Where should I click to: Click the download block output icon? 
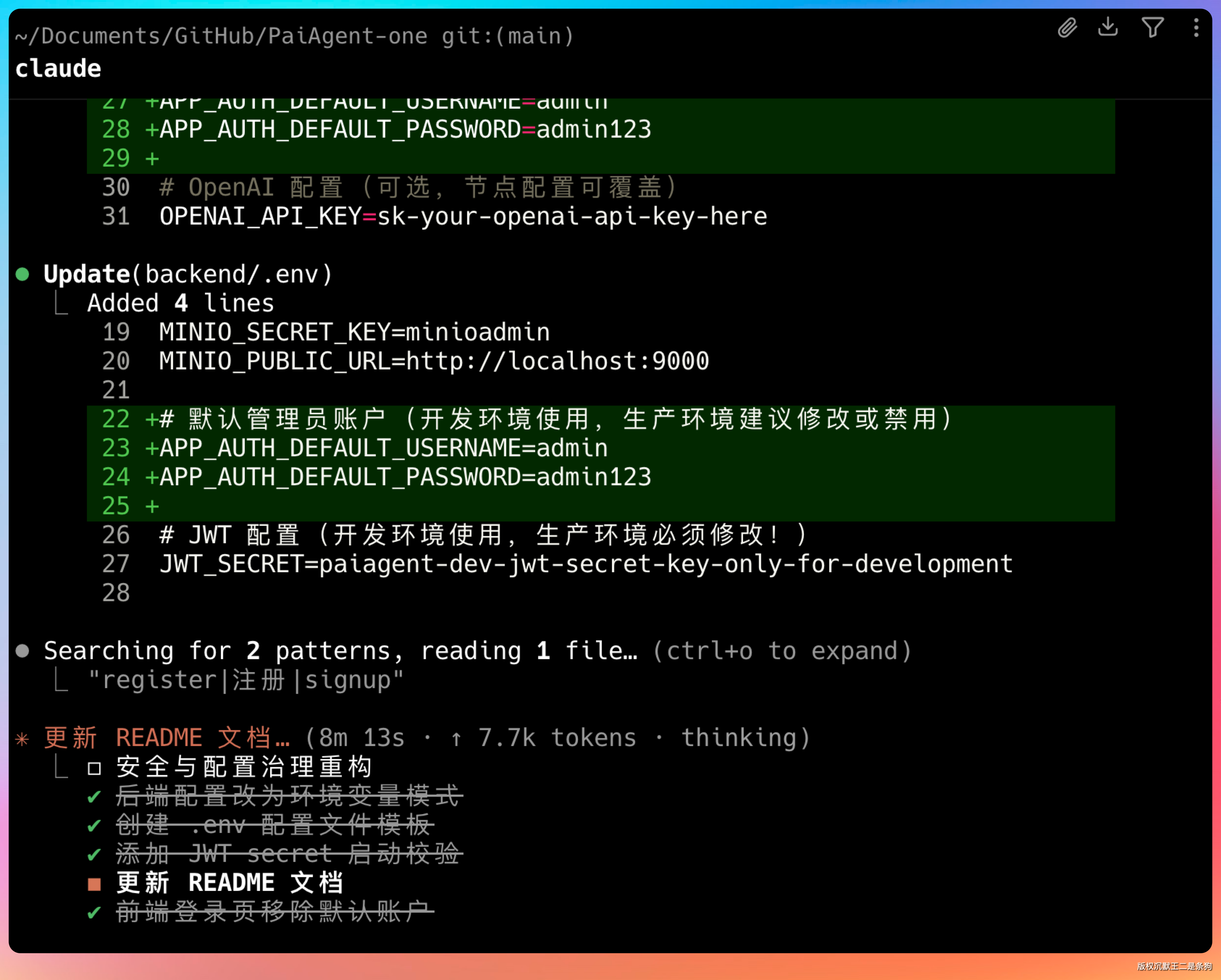(1108, 27)
